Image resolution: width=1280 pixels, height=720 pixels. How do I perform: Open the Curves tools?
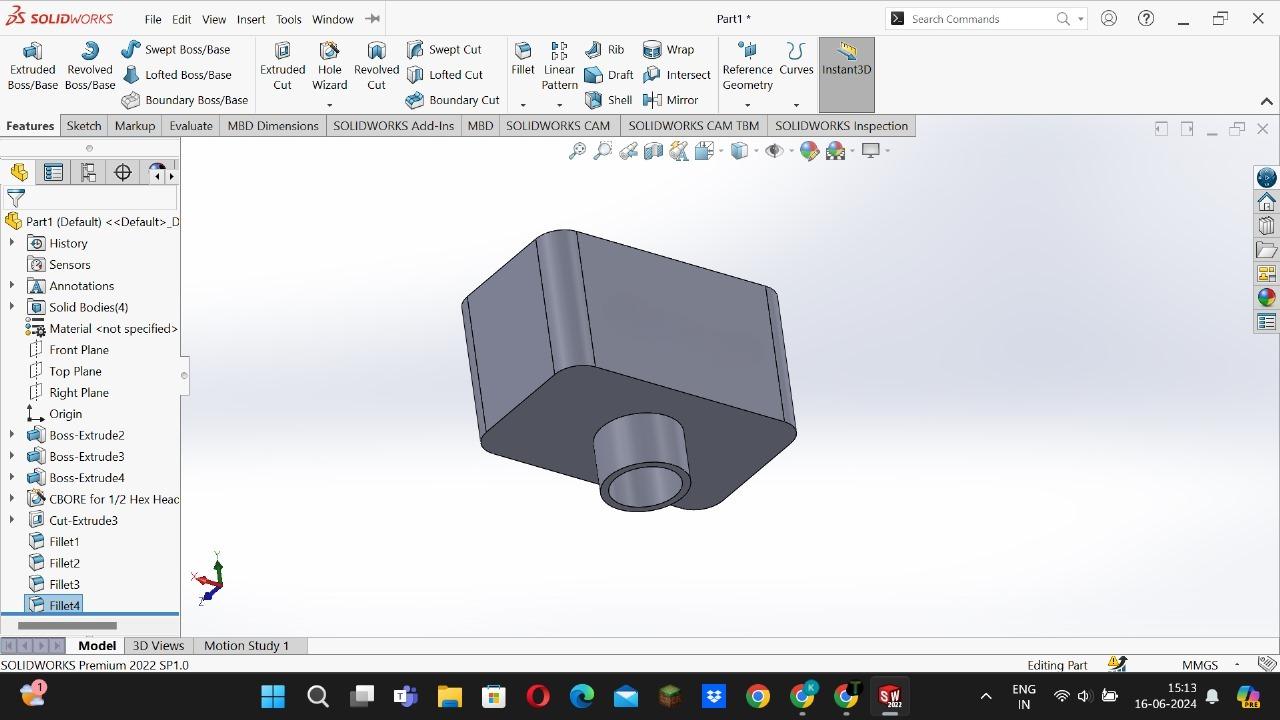(796, 59)
